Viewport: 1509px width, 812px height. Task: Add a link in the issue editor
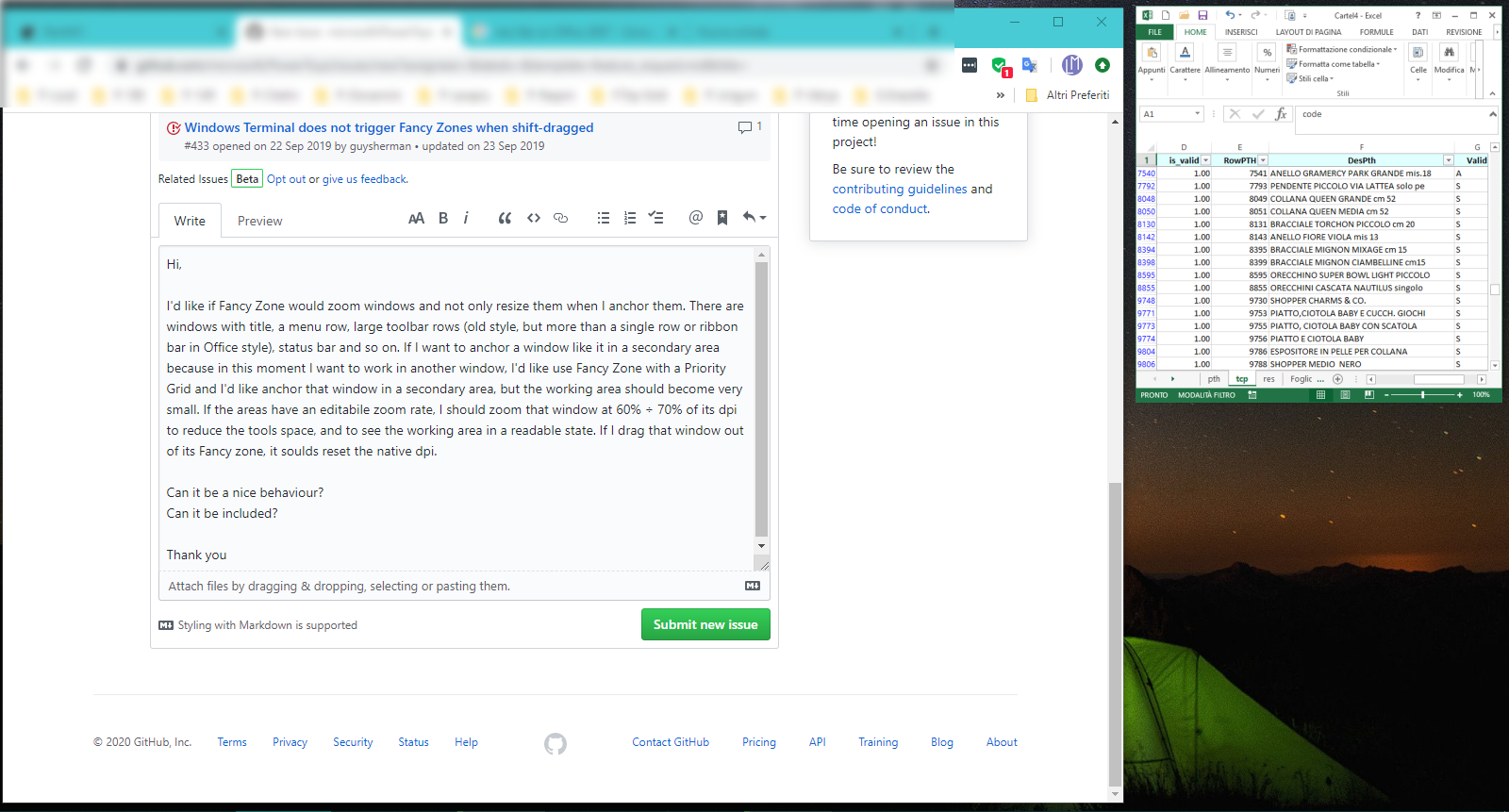560,218
